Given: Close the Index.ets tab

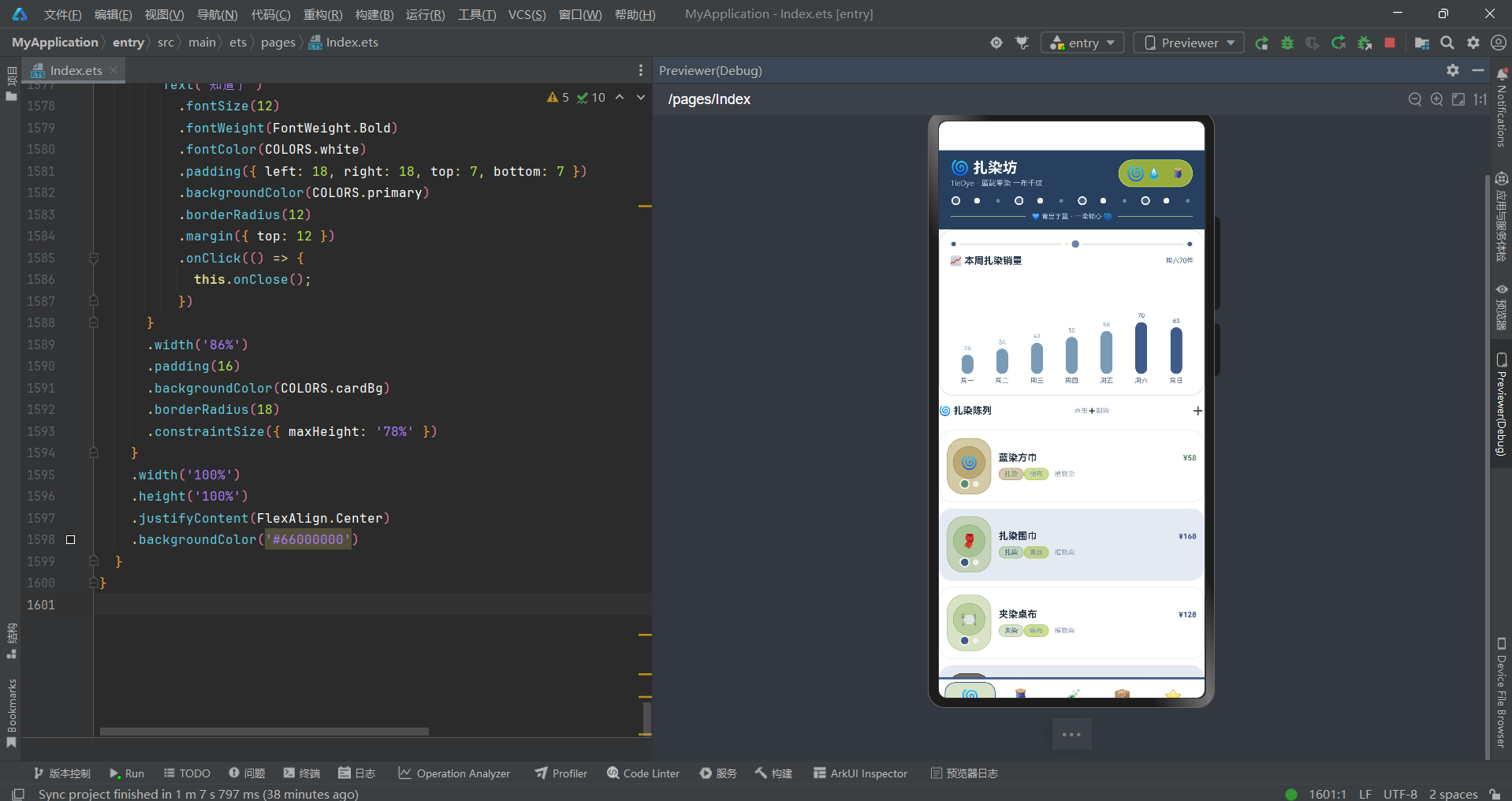Looking at the screenshot, I should pyautogui.click(x=114, y=70).
